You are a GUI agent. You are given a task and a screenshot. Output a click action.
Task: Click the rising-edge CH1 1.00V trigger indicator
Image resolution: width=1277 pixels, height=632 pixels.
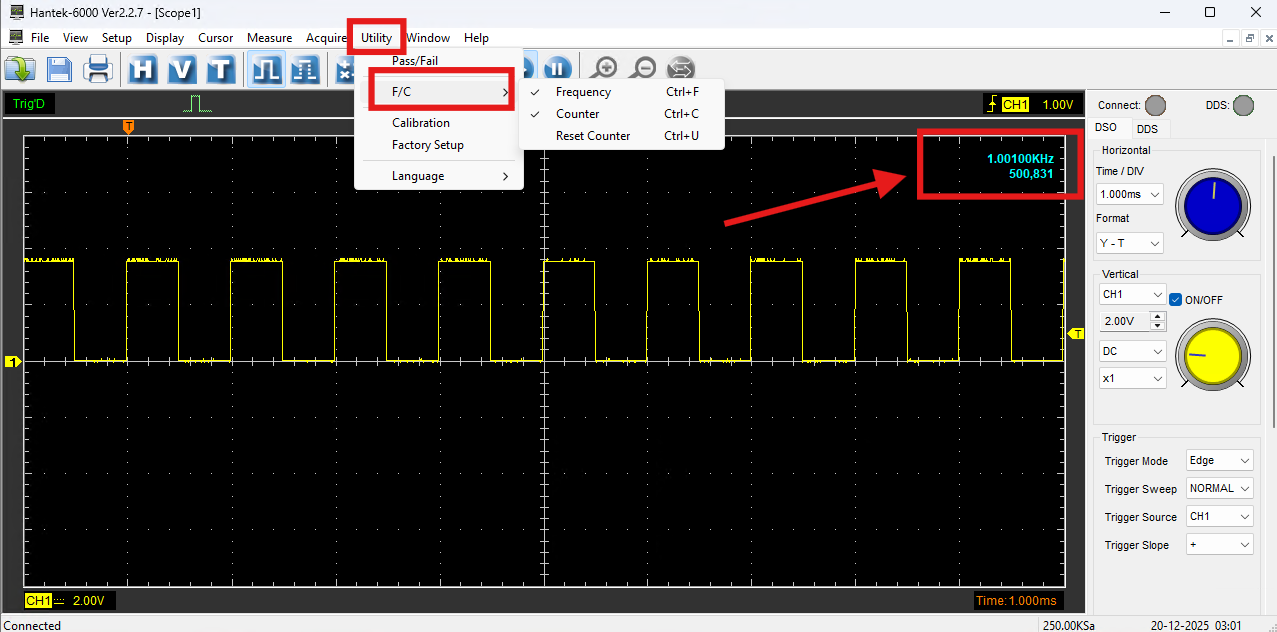pos(1031,104)
